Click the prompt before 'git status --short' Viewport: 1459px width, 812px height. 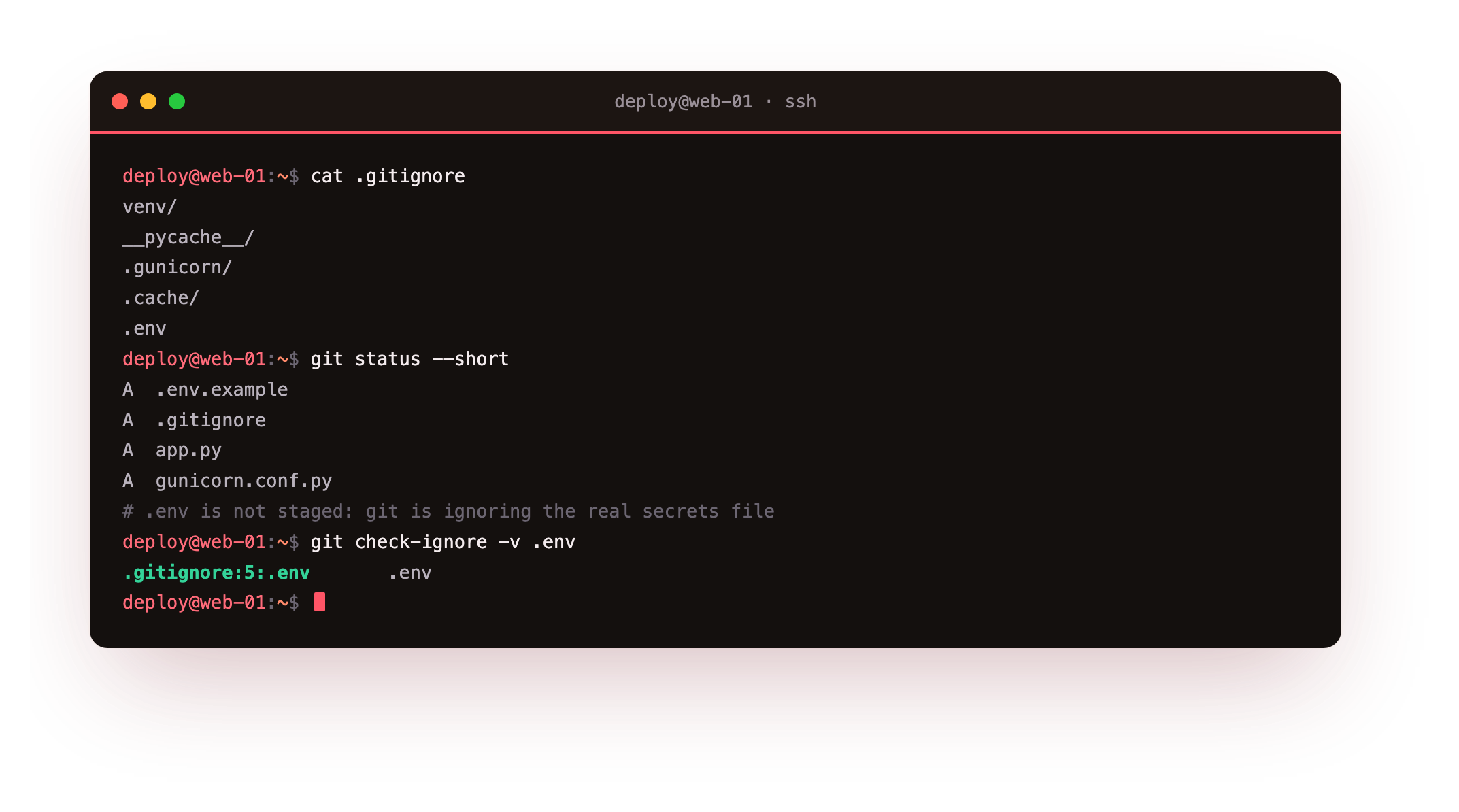211,359
